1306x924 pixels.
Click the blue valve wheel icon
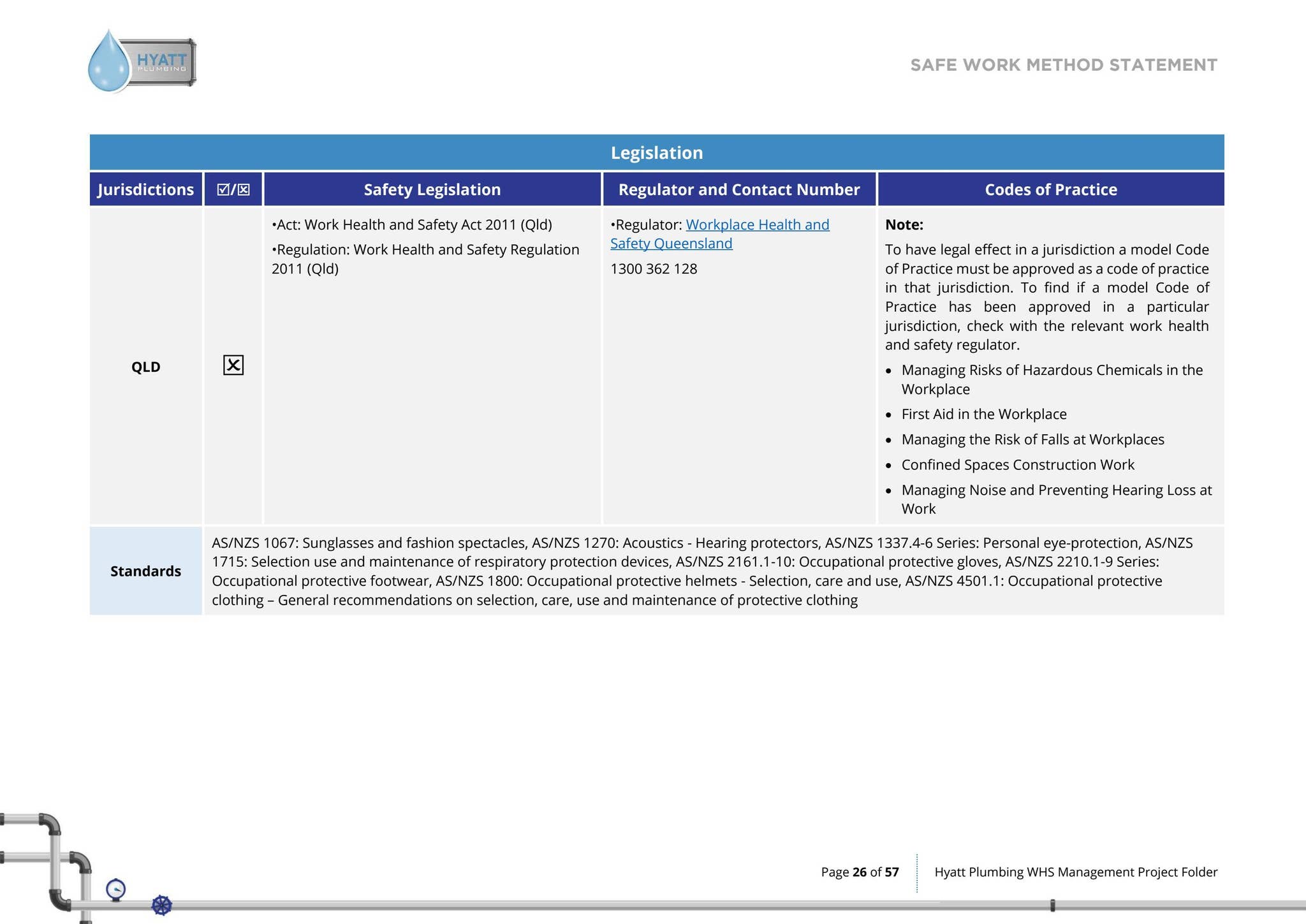162,905
